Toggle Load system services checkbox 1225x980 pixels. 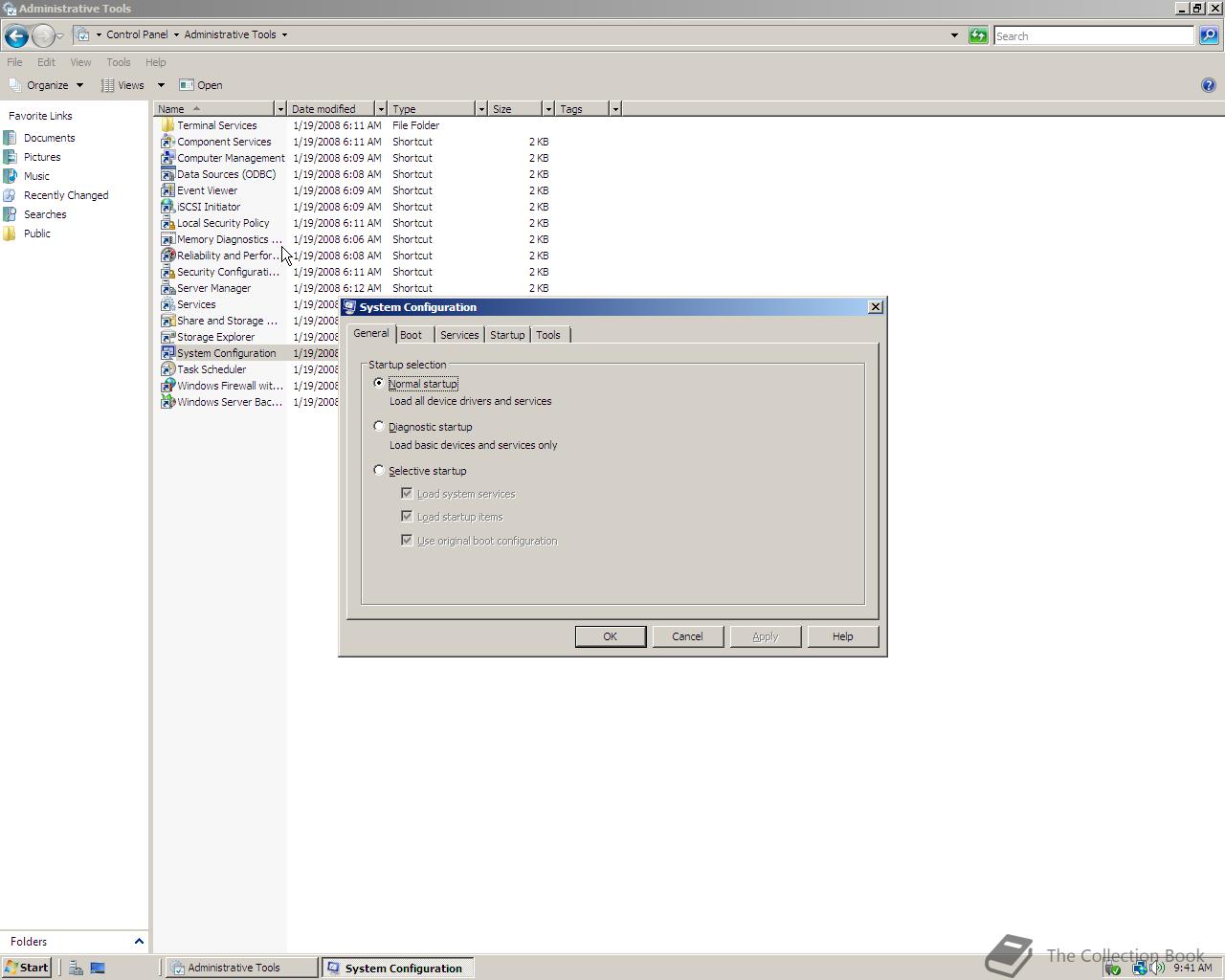407,493
